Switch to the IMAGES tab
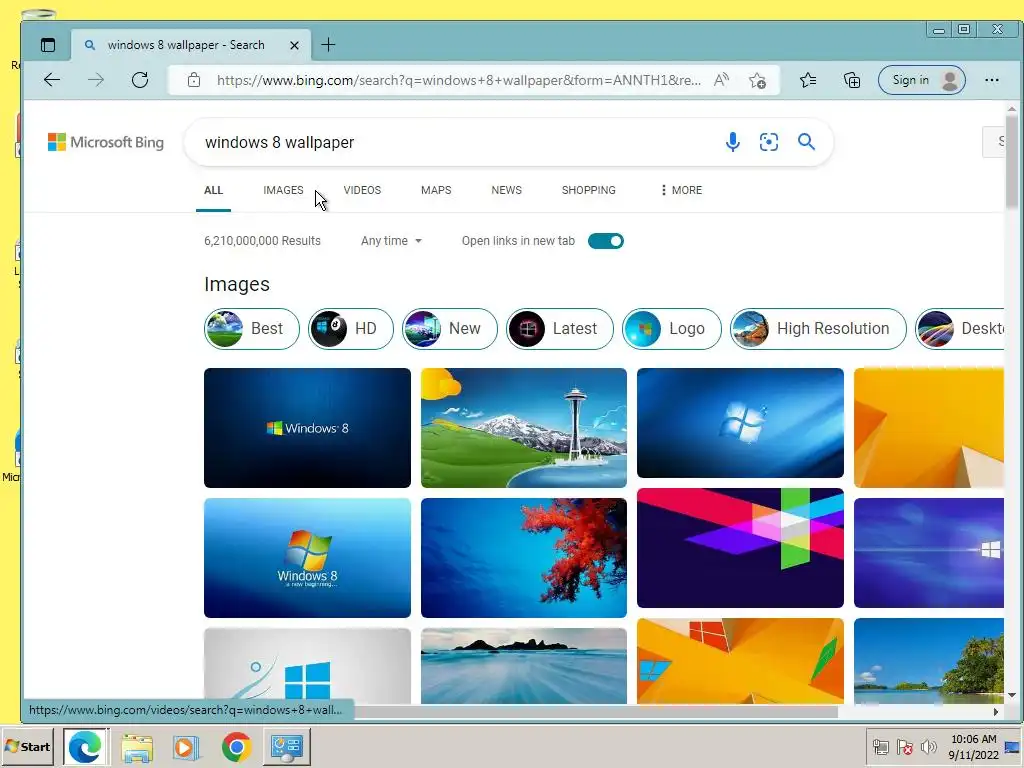This screenshot has width=1024, height=768. (283, 190)
